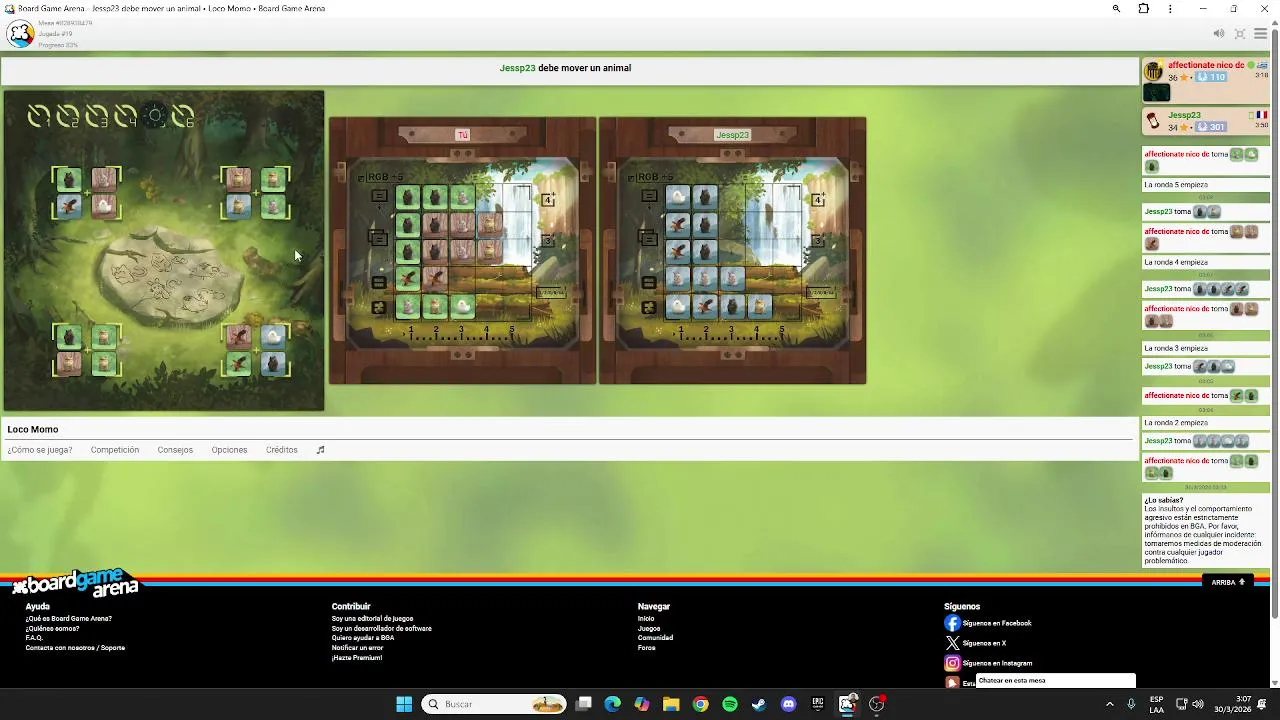The image size is (1280, 720).
Task: Click the white duck in Jessp23 board top row
Action: pos(678,197)
